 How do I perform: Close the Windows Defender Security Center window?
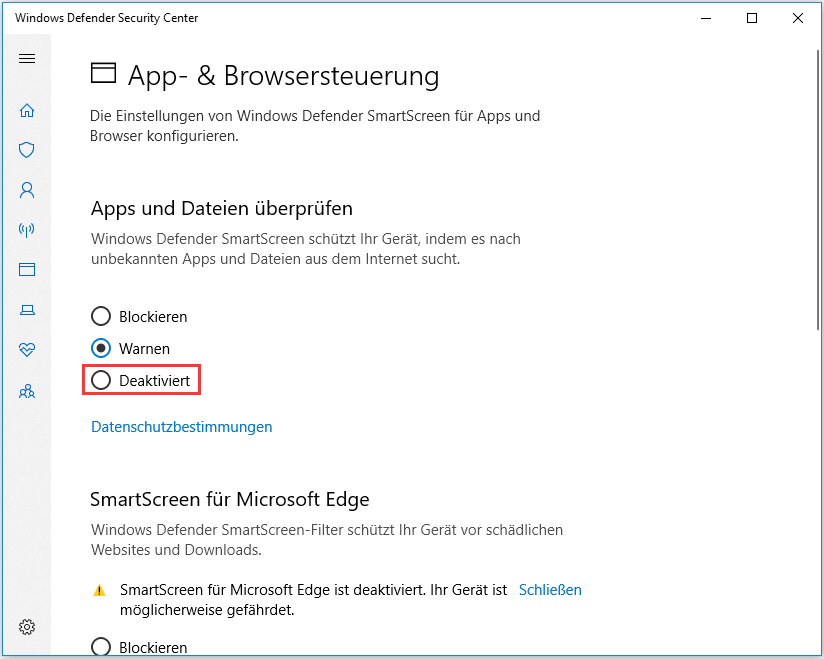click(x=797, y=18)
